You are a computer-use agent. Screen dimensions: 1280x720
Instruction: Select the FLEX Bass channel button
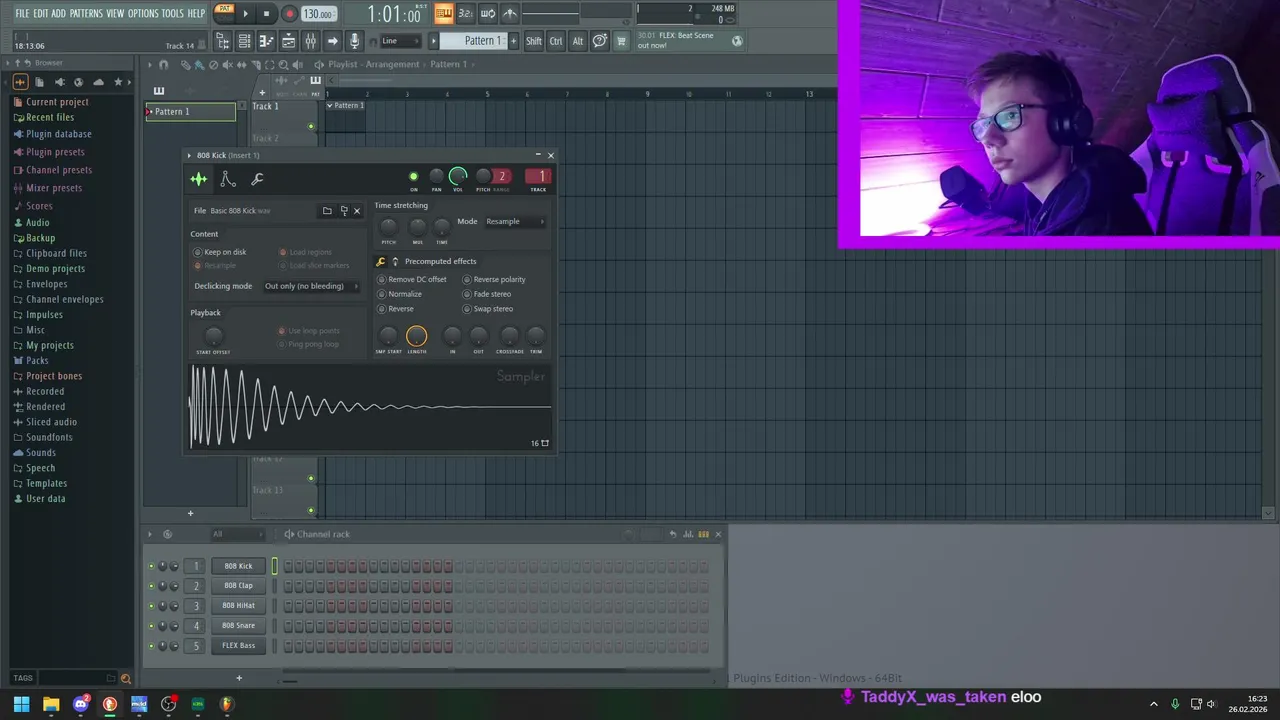point(238,646)
